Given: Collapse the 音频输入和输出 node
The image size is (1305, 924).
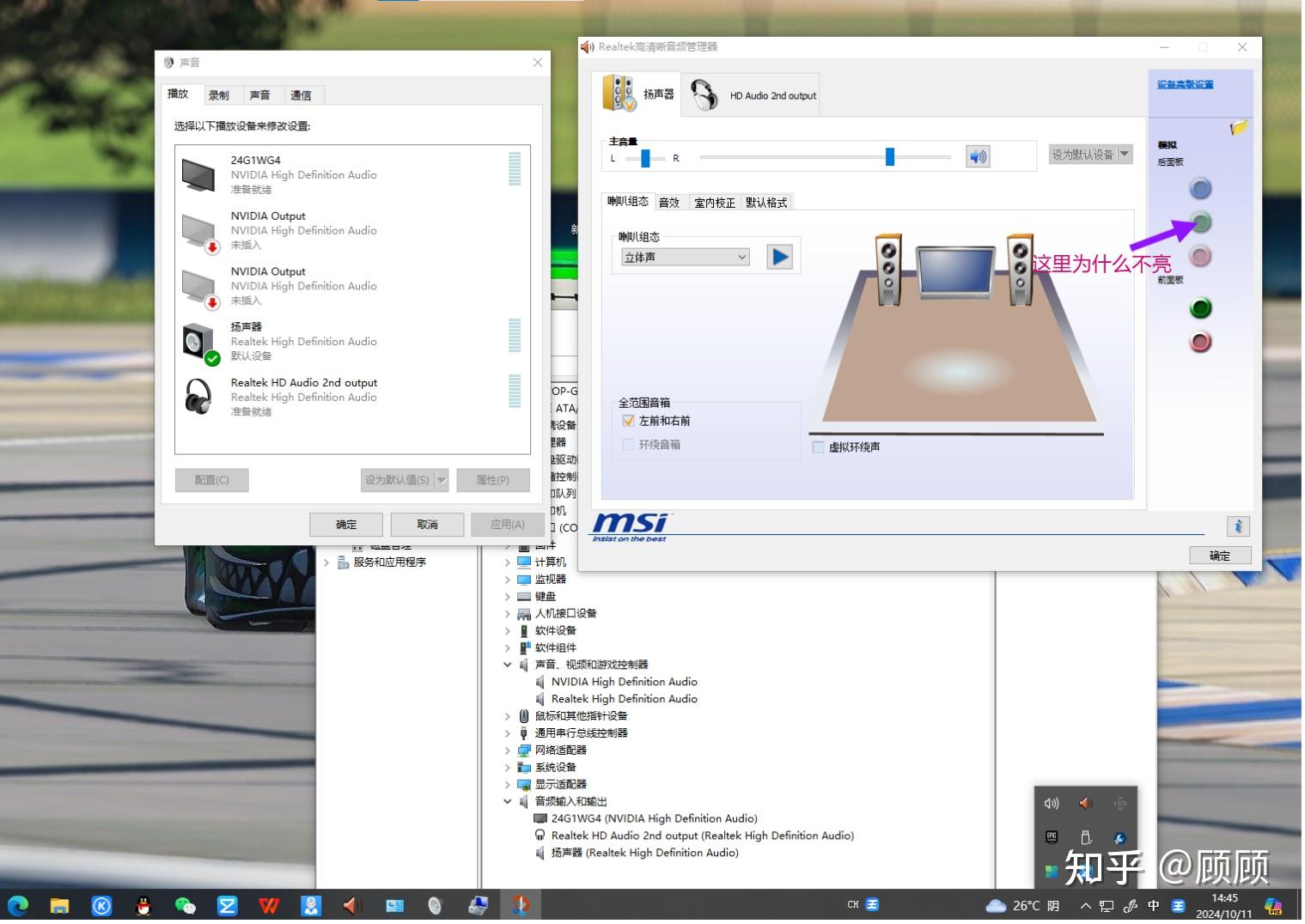Looking at the screenshot, I should point(508,801).
